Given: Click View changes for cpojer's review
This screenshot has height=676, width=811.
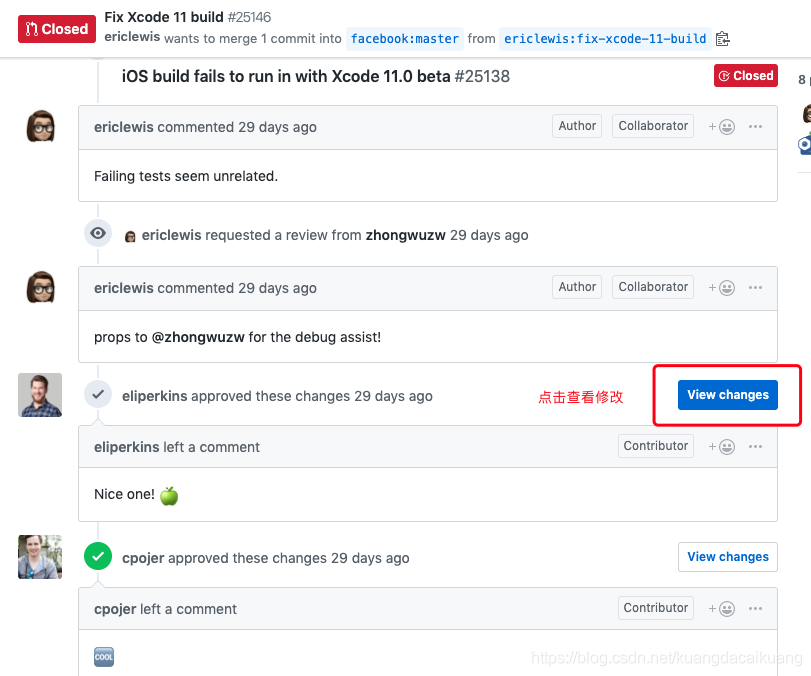Looking at the screenshot, I should click(728, 557).
